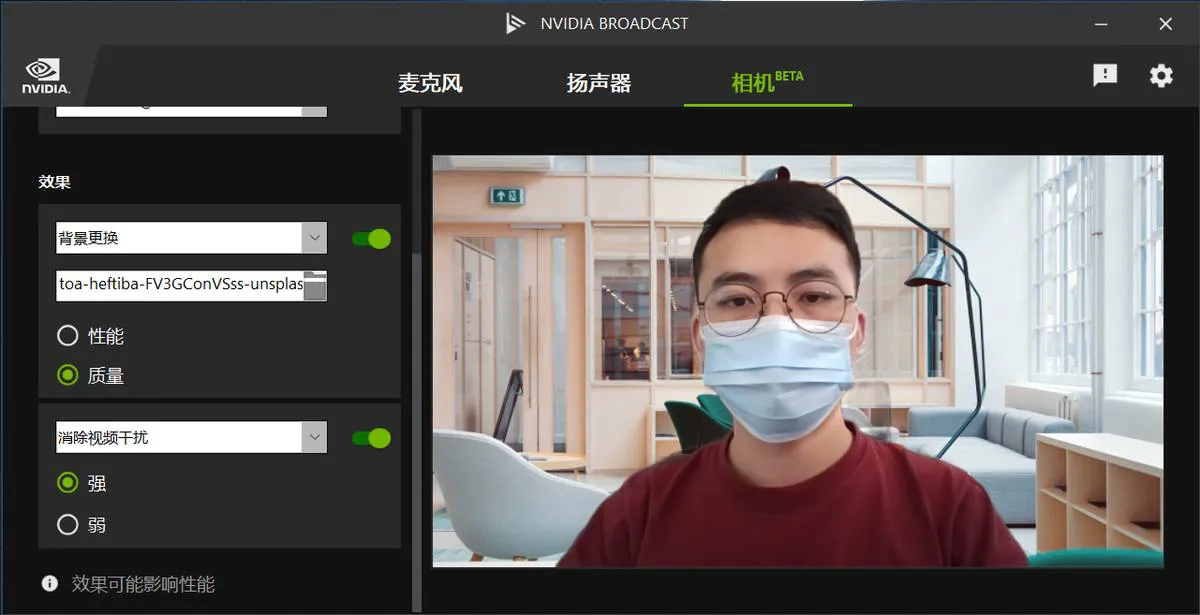Open the settings gear icon
Screen dimensions: 1200x615
(1161, 75)
